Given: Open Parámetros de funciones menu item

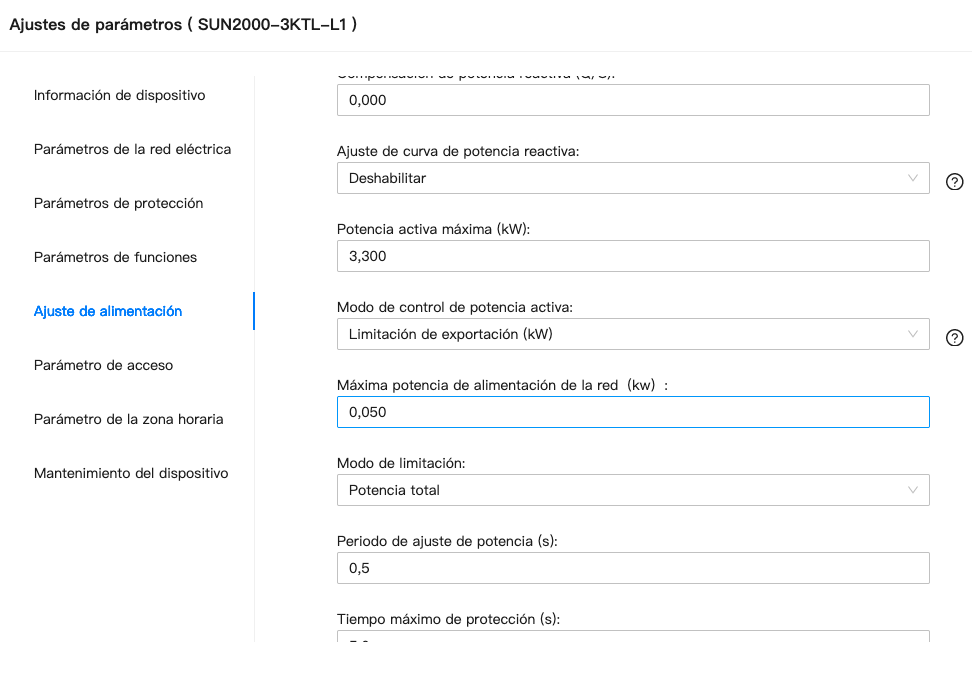Looking at the screenshot, I should click(x=115, y=257).
